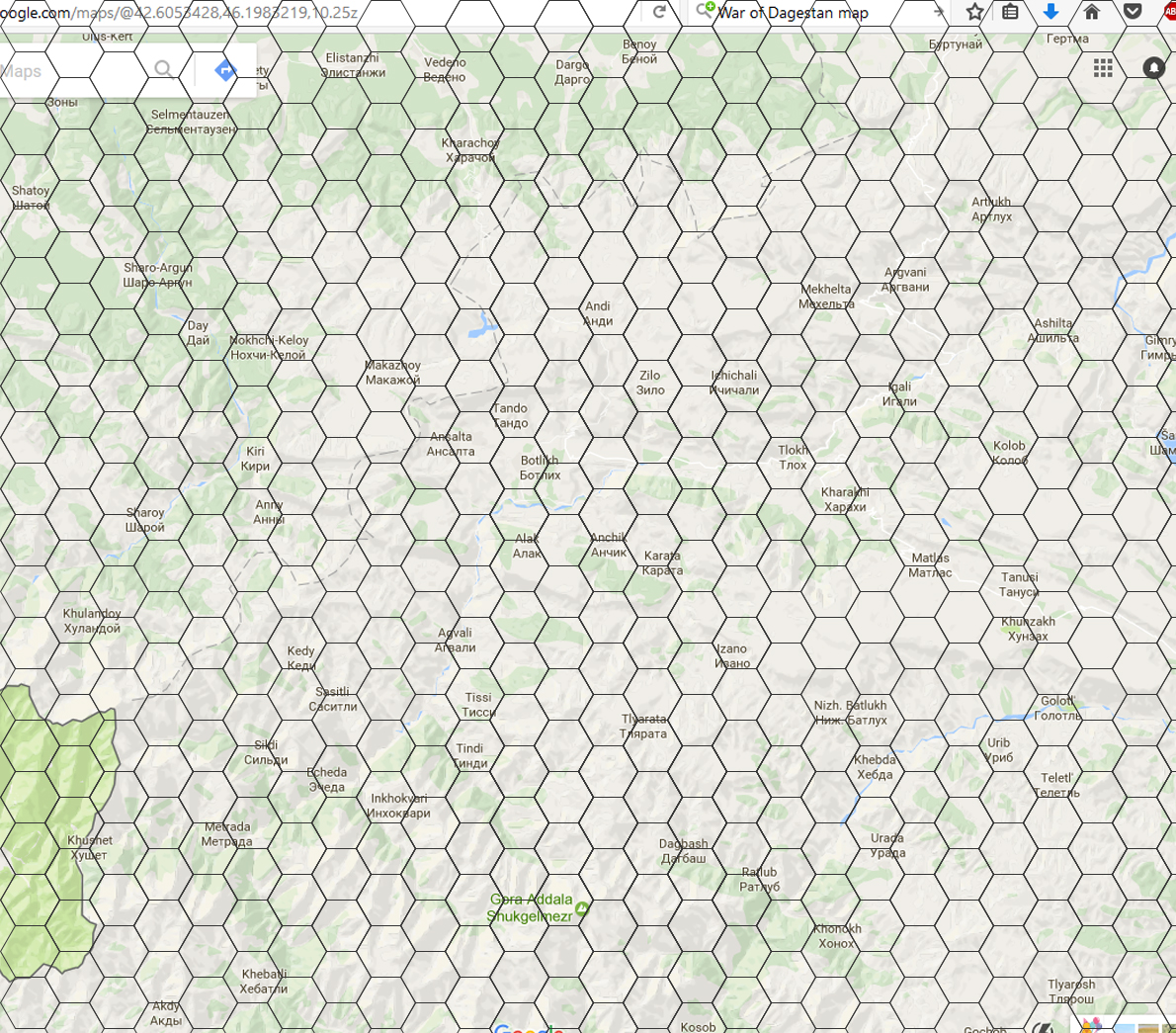Click the Shatoy label on the map
Image resolution: width=1176 pixels, height=1033 pixels.
[31, 198]
